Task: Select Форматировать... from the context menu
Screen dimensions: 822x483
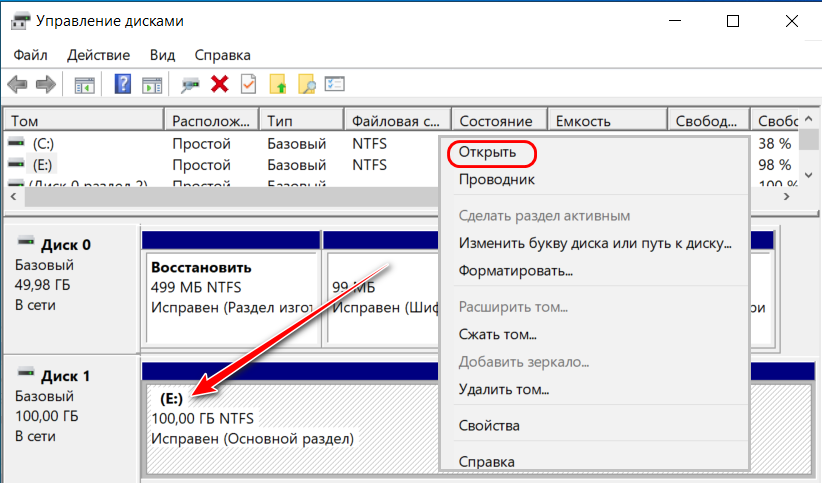Action: 515,271
